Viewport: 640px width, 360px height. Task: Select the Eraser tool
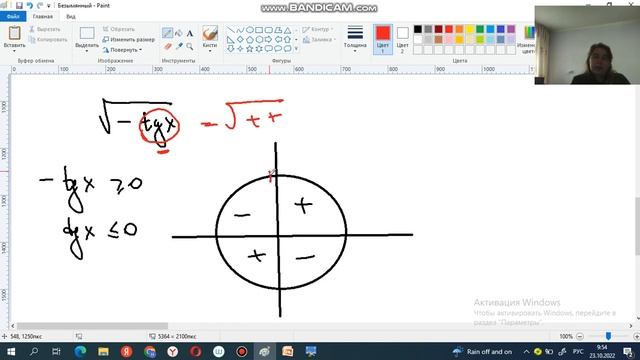(167, 47)
